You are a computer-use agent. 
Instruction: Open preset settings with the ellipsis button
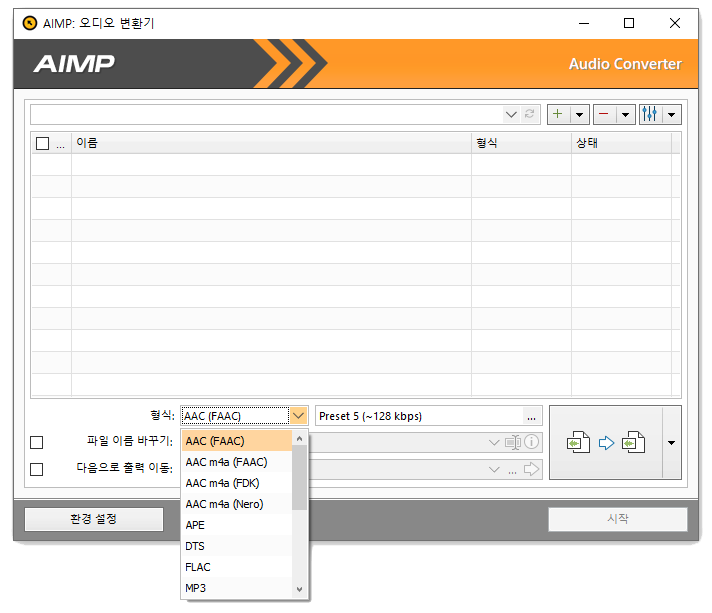532,416
